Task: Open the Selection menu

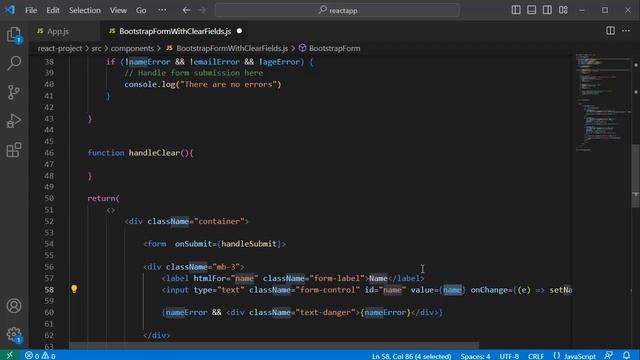Action: click(x=84, y=10)
